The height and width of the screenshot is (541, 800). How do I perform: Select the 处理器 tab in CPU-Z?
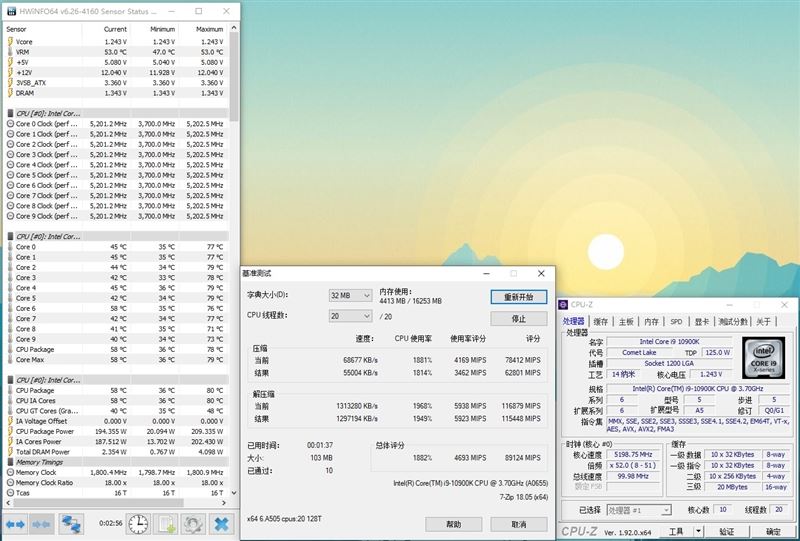(x=573, y=321)
